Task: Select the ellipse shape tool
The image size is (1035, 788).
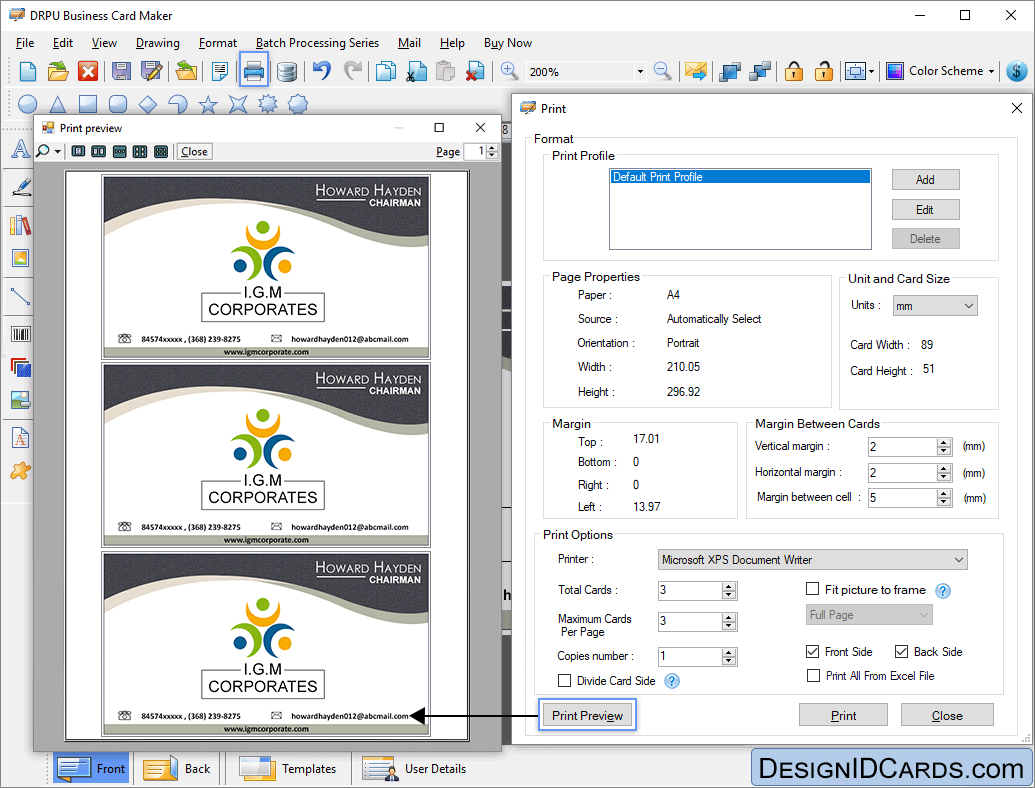Action: [x=27, y=104]
